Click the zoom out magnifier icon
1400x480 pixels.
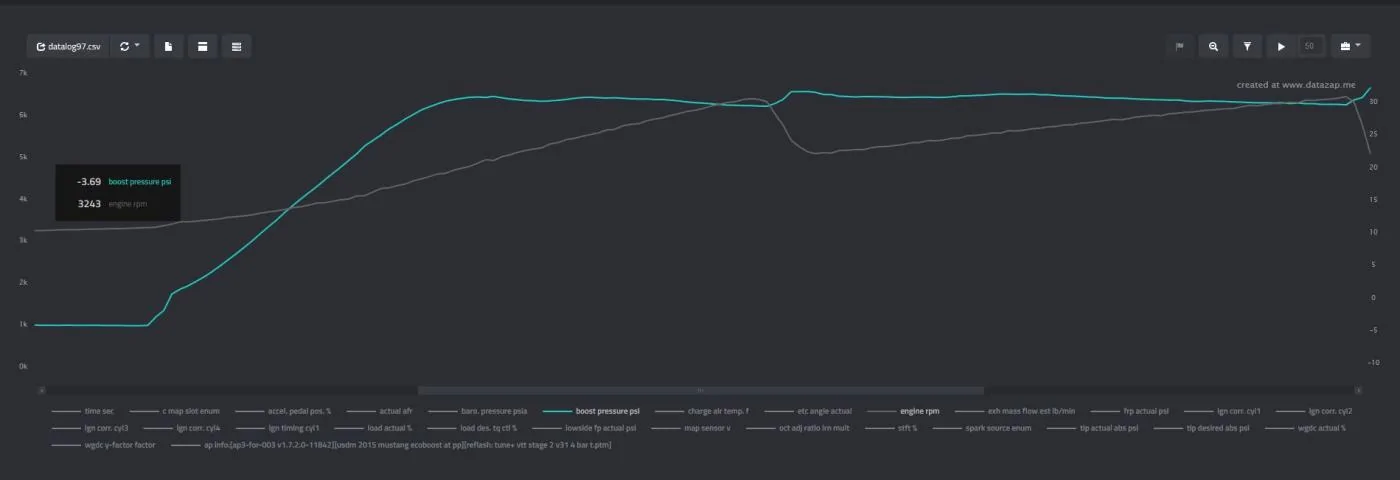(1214, 46)
